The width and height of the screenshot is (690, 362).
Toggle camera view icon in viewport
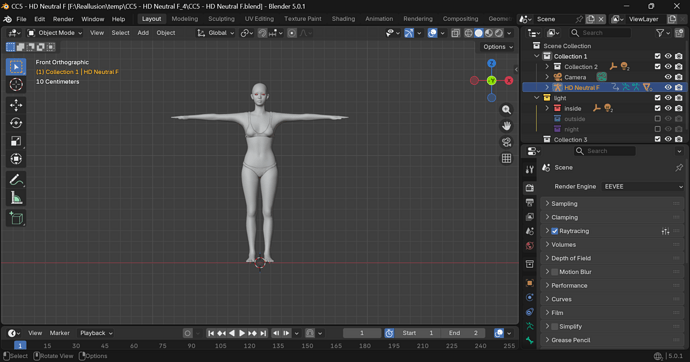(506, 142)
